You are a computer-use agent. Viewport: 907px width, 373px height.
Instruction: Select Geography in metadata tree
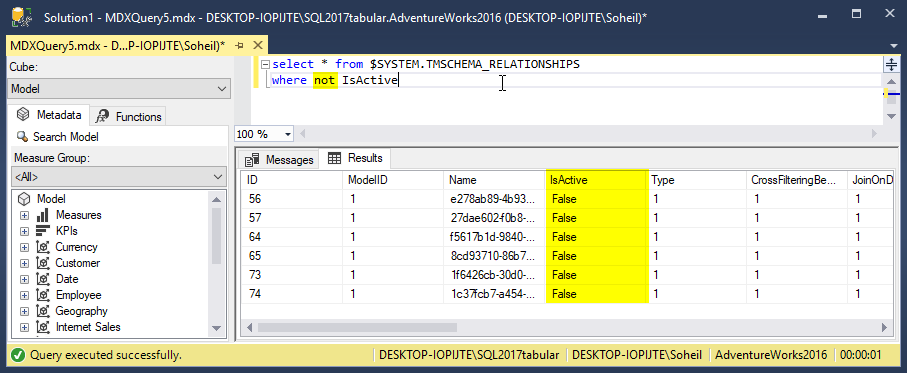pos(81,311)
